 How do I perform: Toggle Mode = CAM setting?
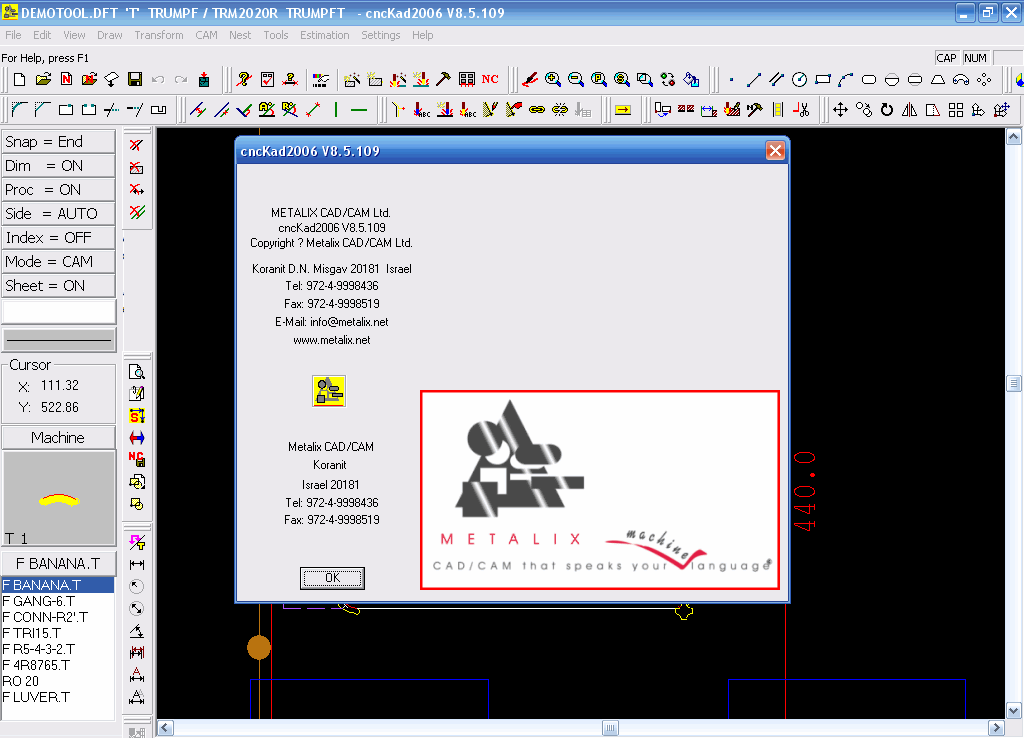(x=58, y=262)
